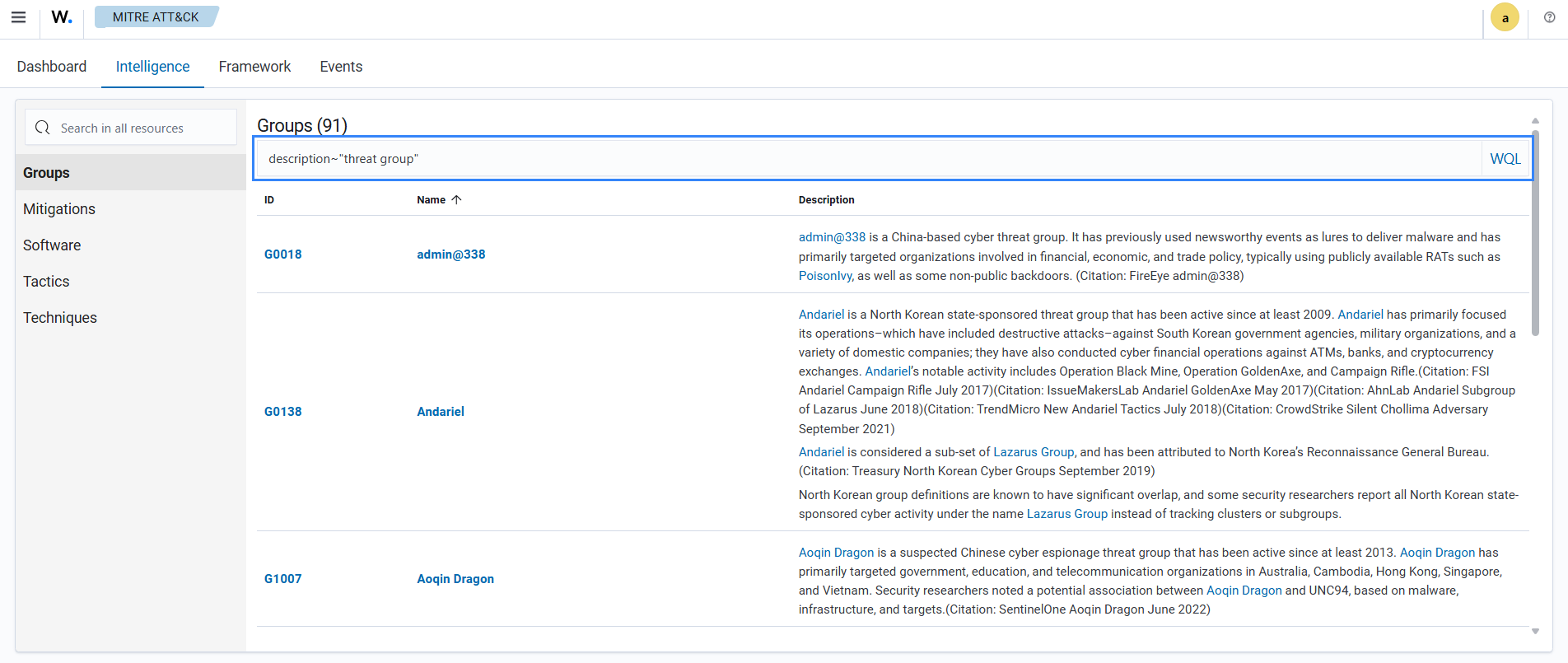Image resolution: width=1568 pixels, height=663 pixels.
Task: Open the MITRE ATT&CK breadcrumb
Action: [156, 17]
